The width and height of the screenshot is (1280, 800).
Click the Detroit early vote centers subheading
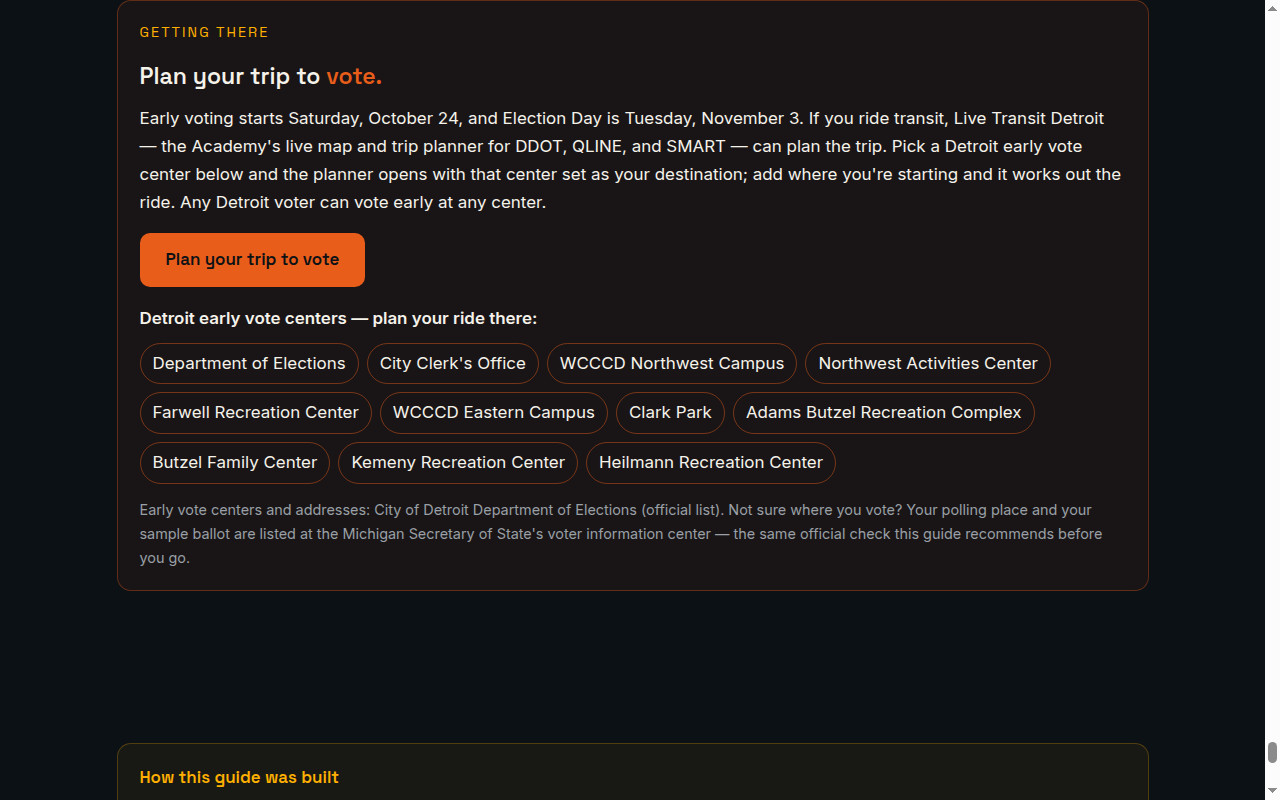pyautogui.click(x=338, y=318)
